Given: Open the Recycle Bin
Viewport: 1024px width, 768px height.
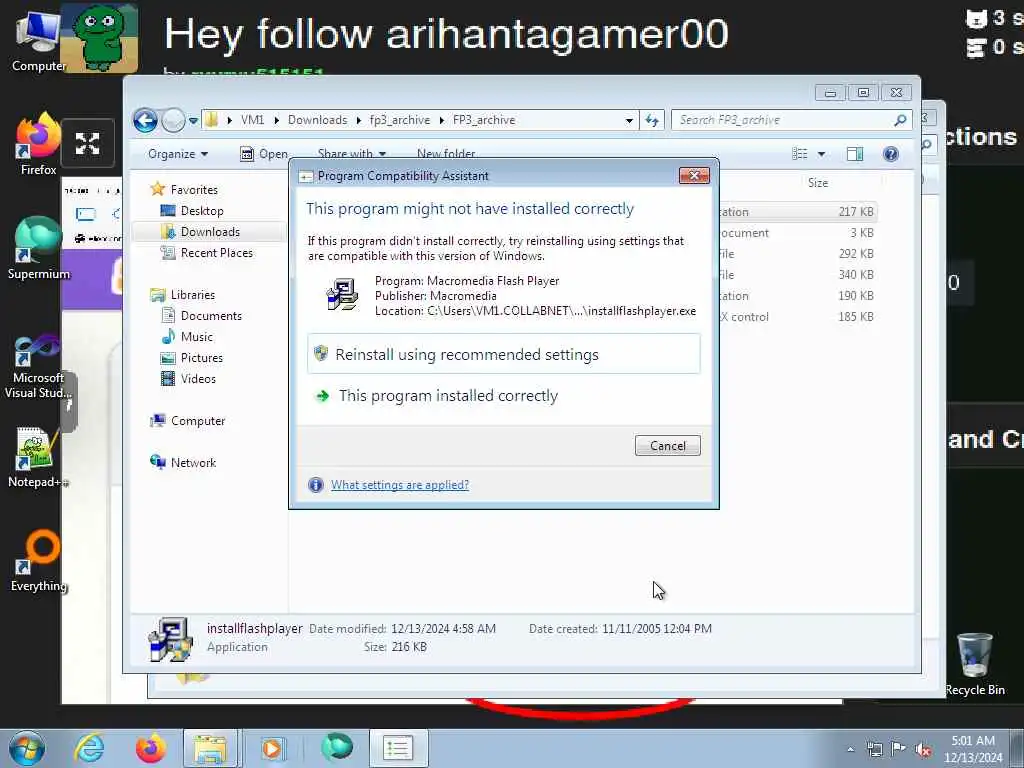Looking at the screenshot, I should click(x=974, y=665).
